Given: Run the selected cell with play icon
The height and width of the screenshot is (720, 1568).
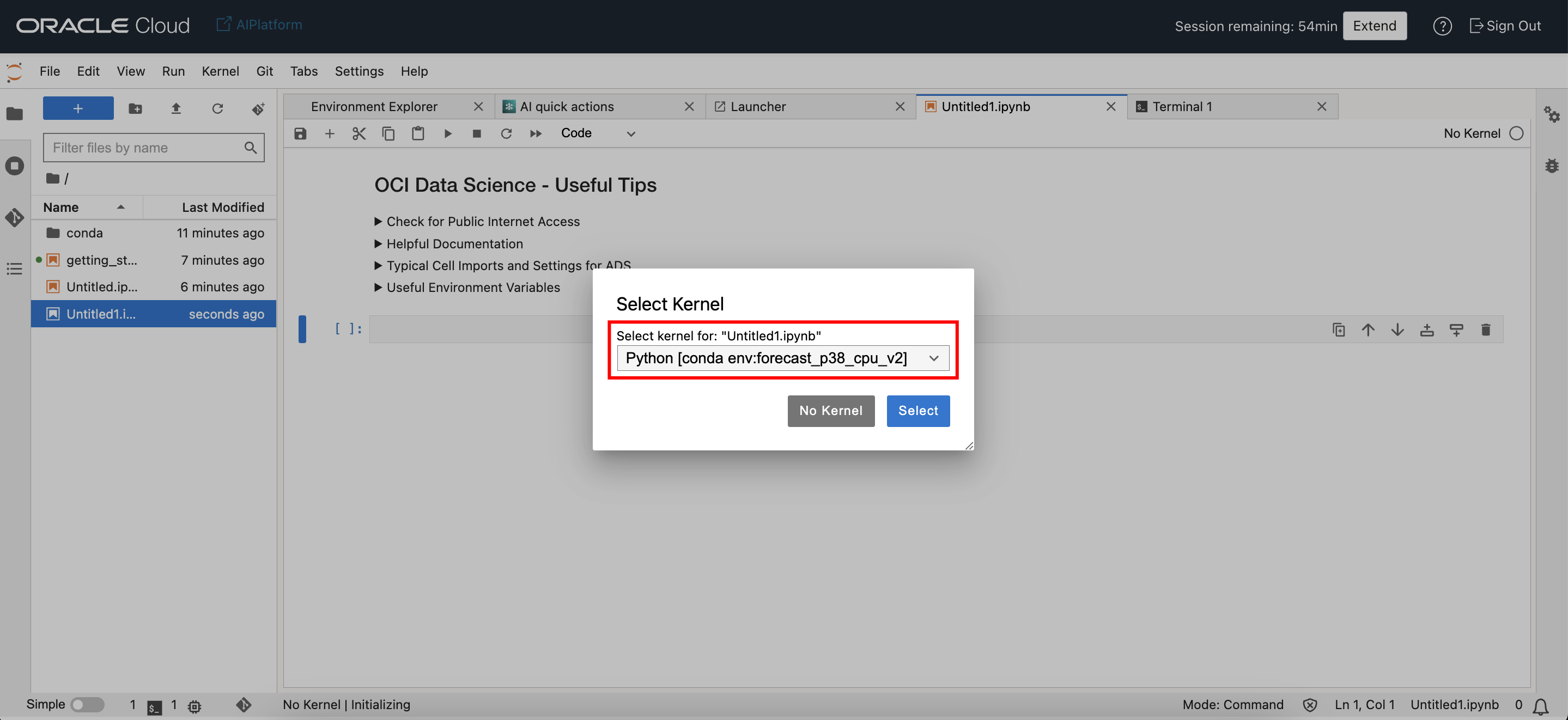Looking at the screenshot, I should point(447,133).
